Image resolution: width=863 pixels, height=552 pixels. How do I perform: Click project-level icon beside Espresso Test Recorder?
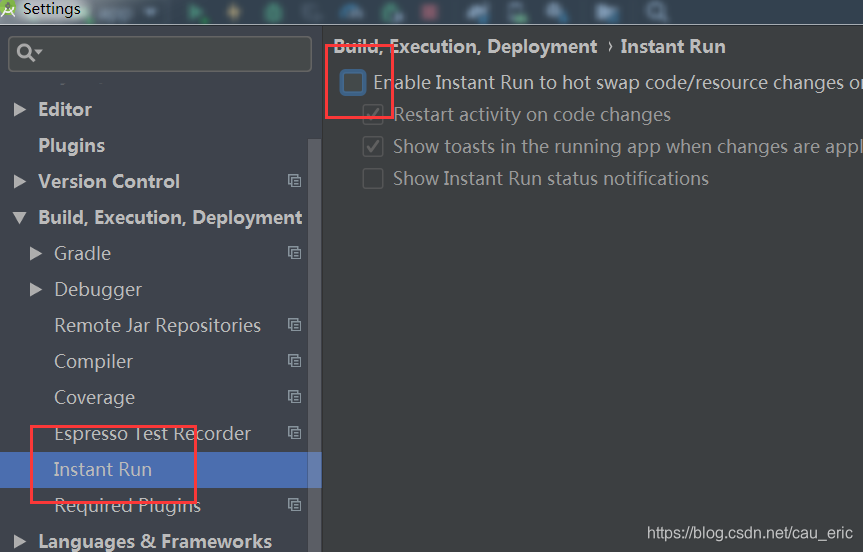point(294,433)
